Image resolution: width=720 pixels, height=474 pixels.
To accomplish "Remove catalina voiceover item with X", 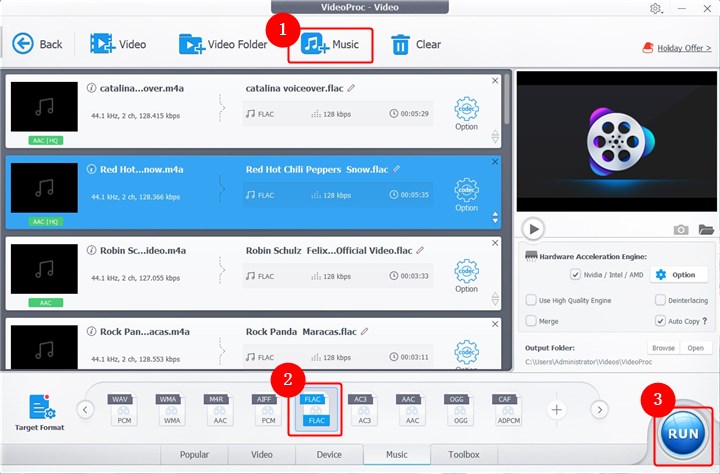I will coord(495,81).
